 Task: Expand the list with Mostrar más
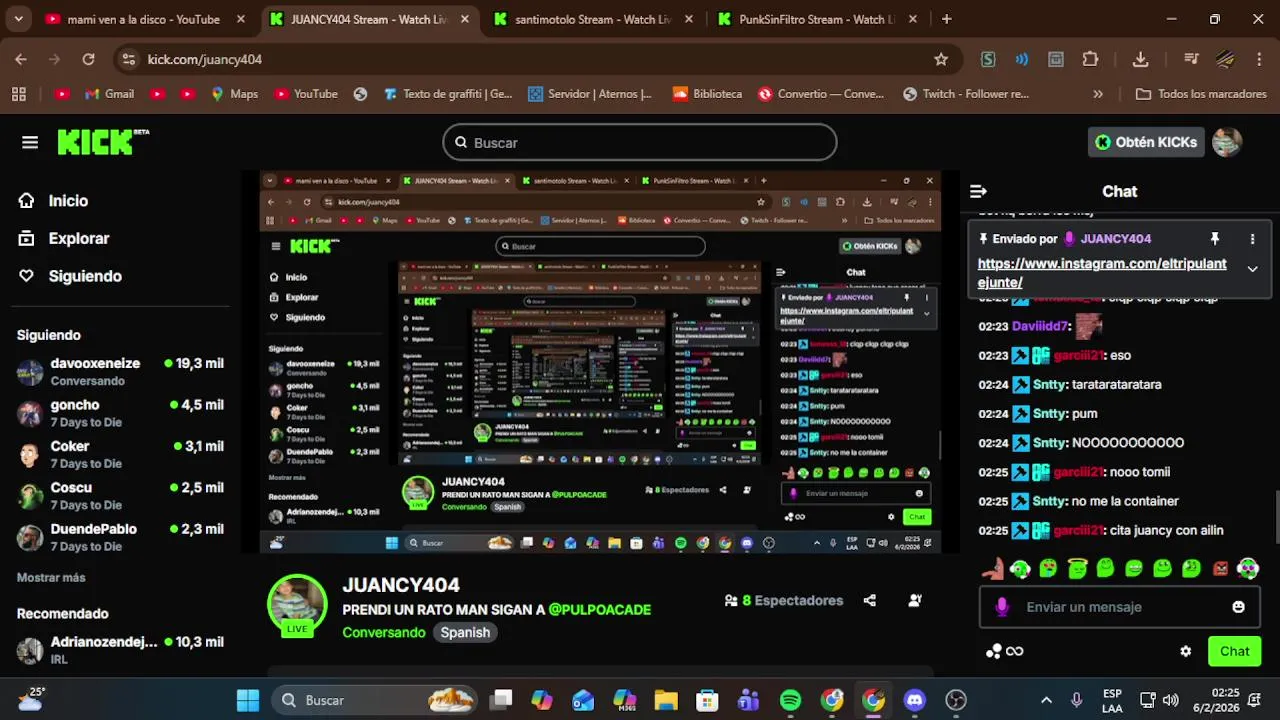(51, 577)
